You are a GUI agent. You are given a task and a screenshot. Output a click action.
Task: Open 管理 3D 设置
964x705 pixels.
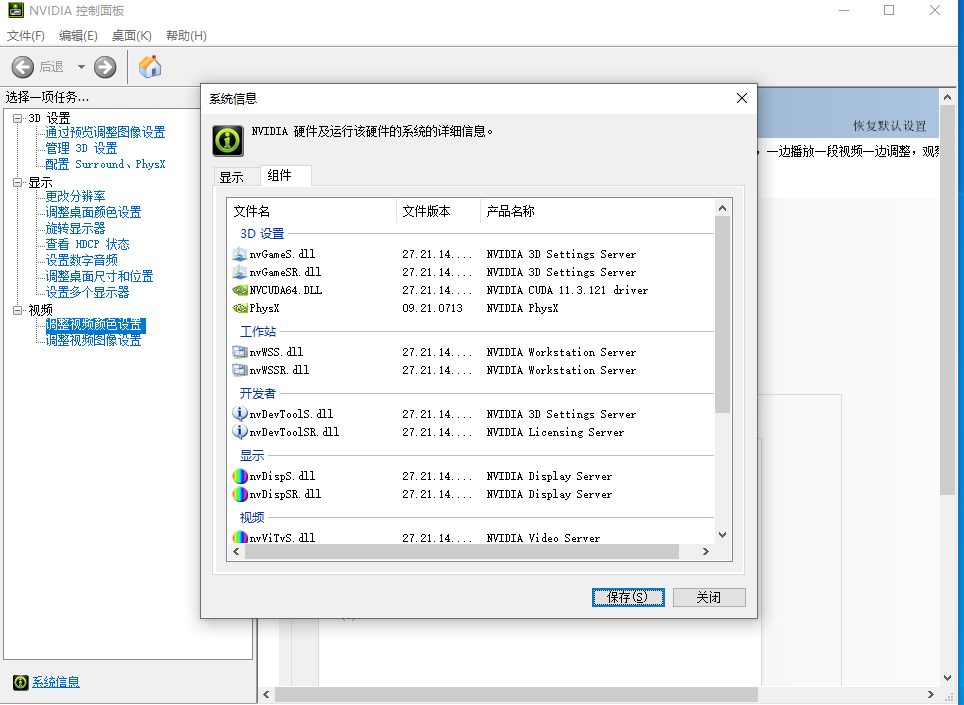(x=81, y=148)
